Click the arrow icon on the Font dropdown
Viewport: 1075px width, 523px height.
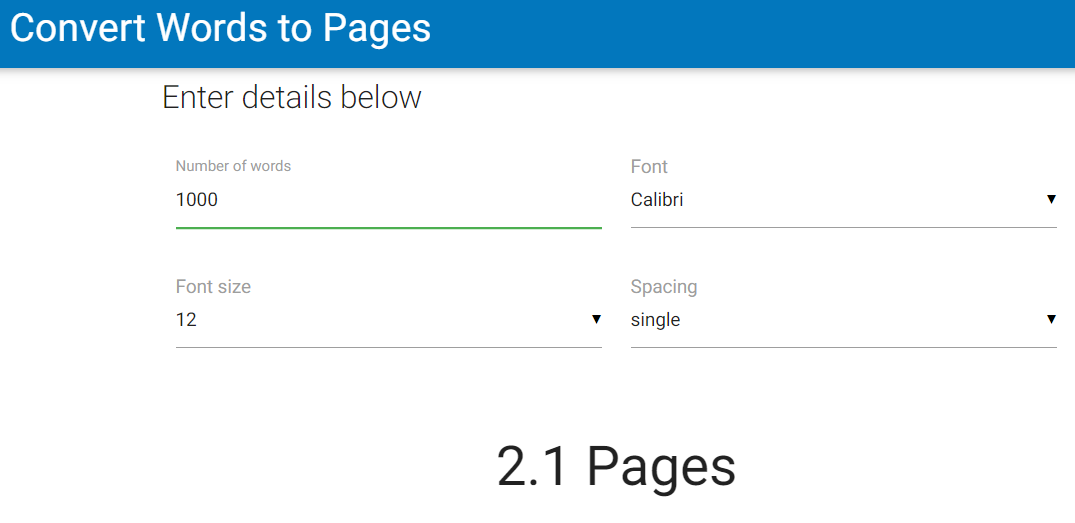1051,199
